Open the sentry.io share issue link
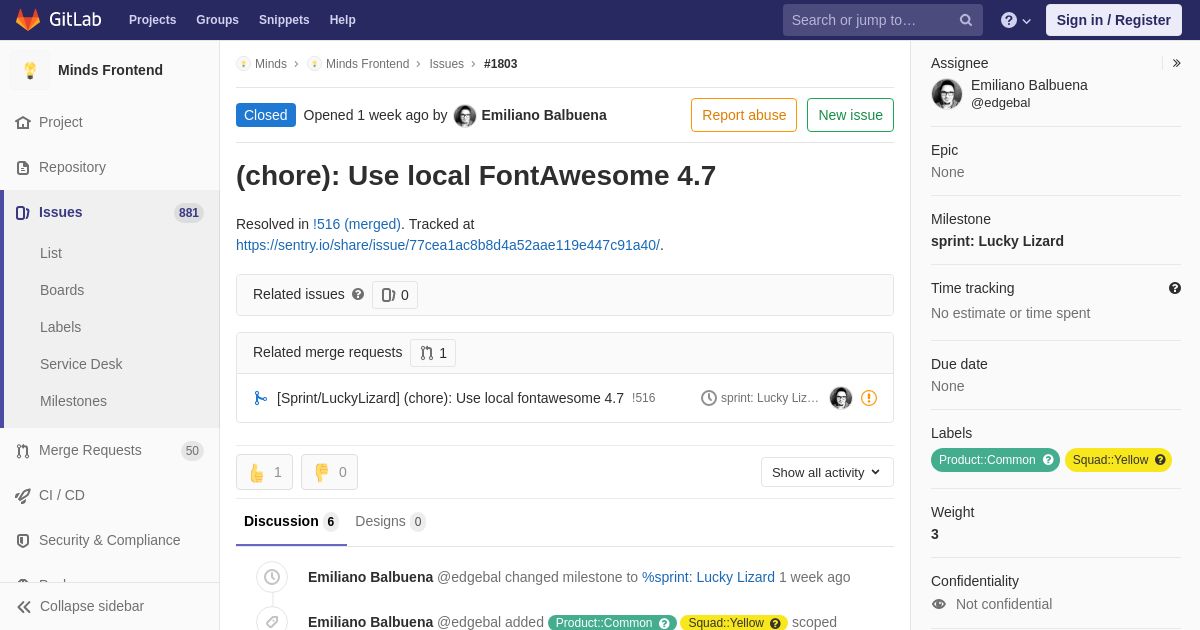The image size is (1200, 630). coord(448,245)
